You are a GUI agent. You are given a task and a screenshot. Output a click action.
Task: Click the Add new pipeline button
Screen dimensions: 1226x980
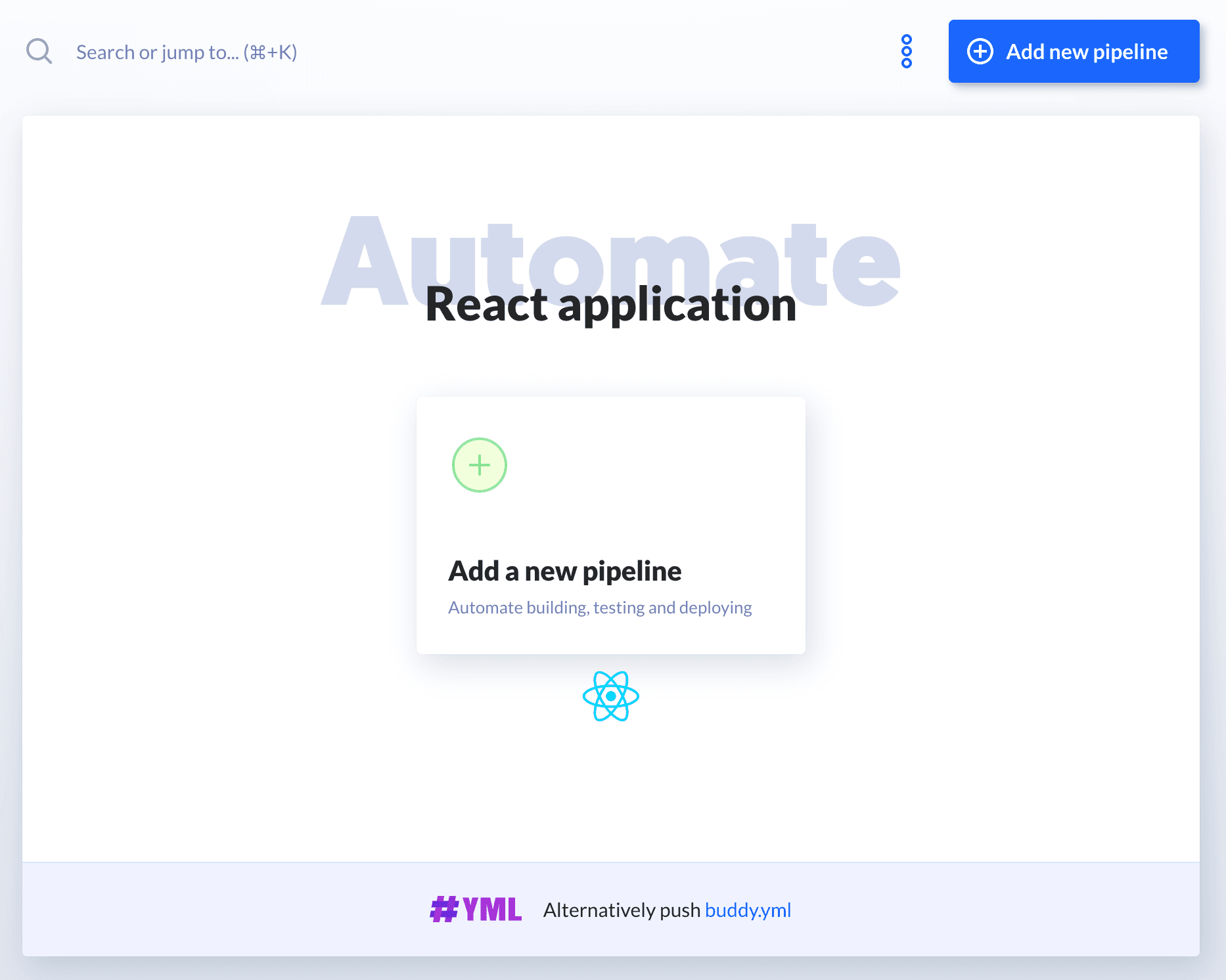(1073, 51)
